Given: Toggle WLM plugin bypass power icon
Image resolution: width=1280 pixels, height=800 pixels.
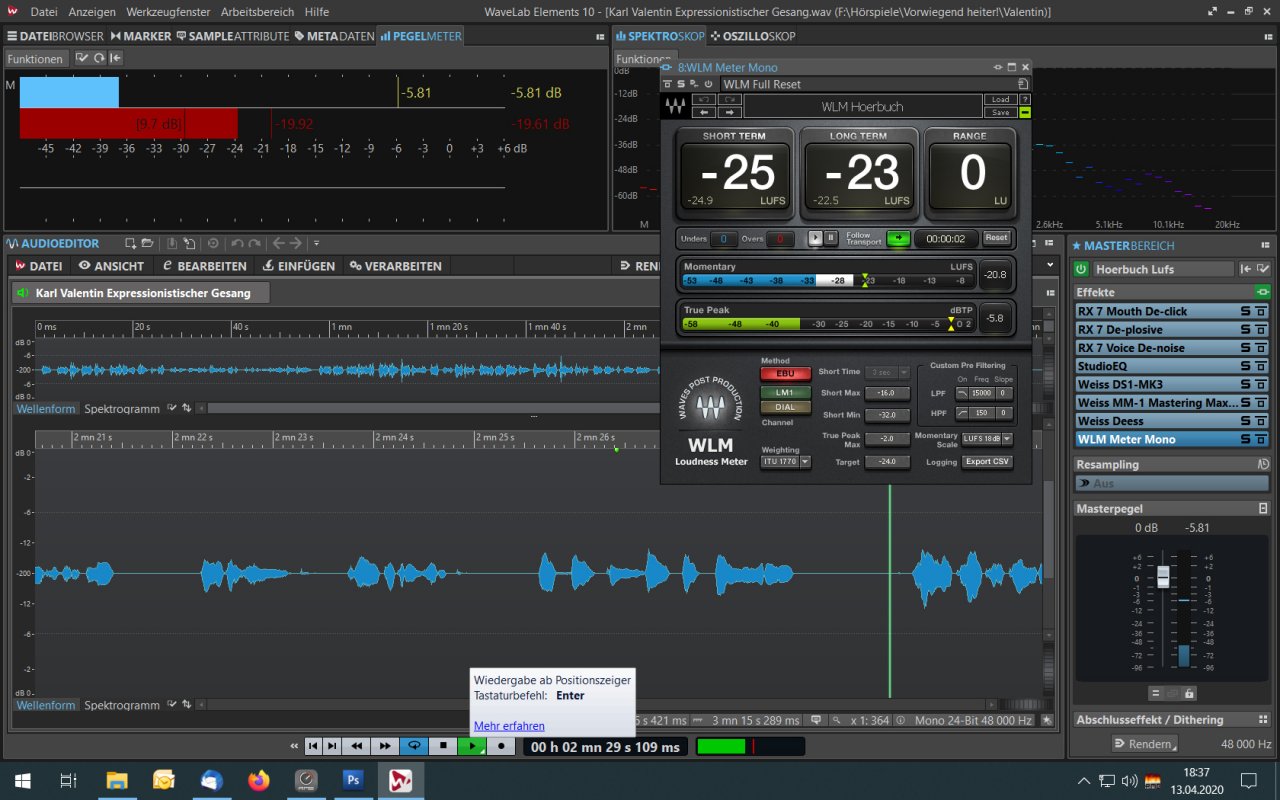Looking at the screenshot, I should 709,84.
